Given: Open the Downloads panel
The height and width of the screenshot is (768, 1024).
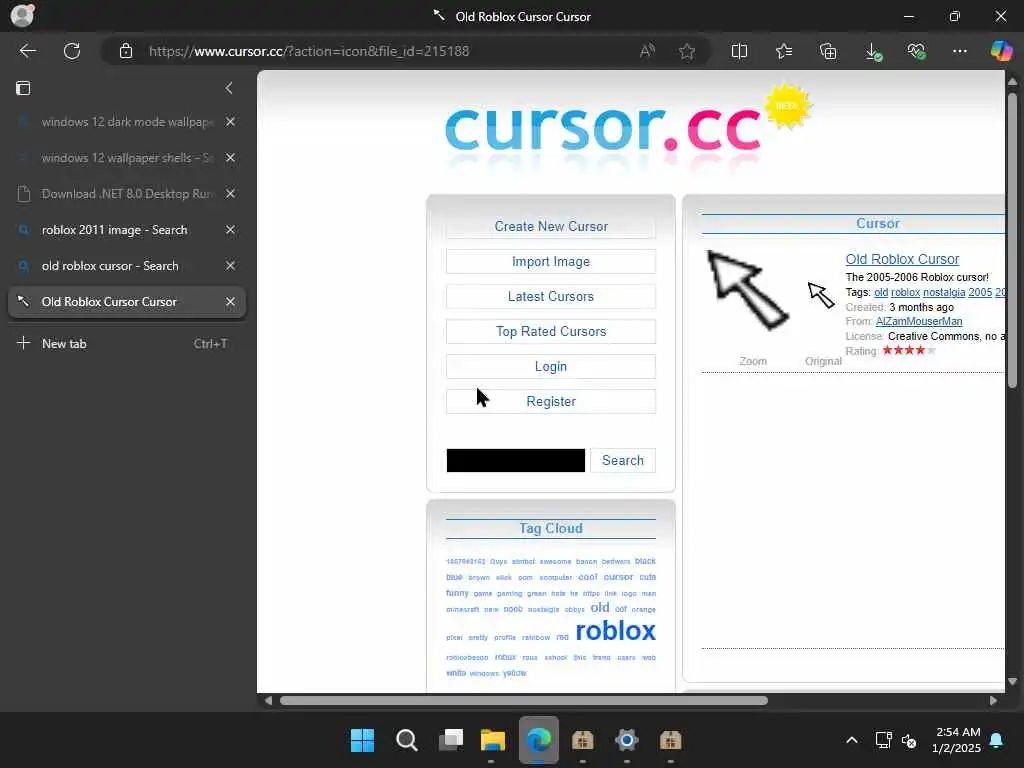Looking at the screenshot, I should pyautogui.click(x=872, y=52).
